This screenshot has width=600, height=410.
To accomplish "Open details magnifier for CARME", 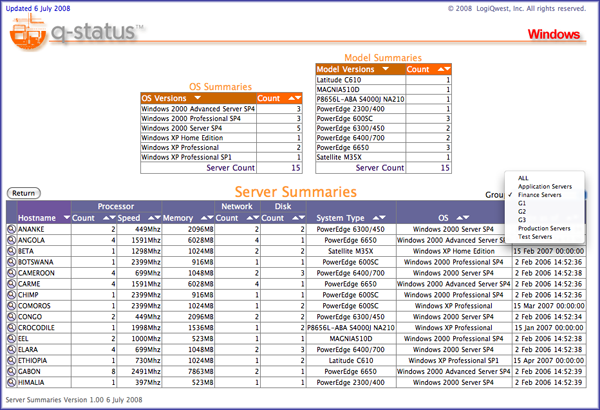I will [12, 284].
